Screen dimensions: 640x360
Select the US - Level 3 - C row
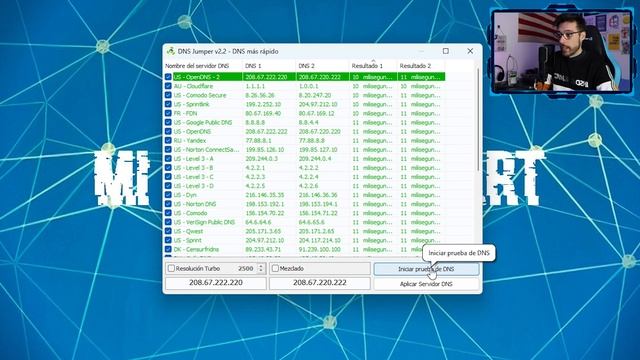[x=304, y=177]
